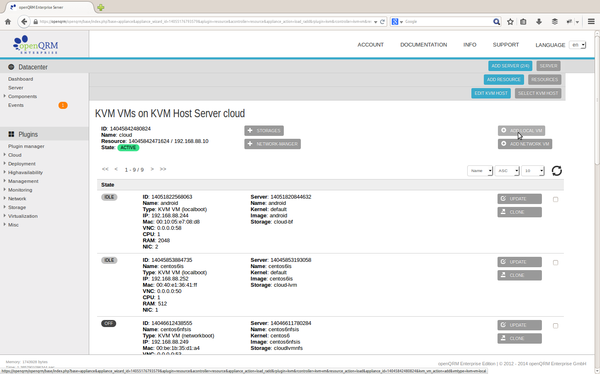Open the ACCOUNT menu
Screen dimensions: 600x374
pos(370,45)
